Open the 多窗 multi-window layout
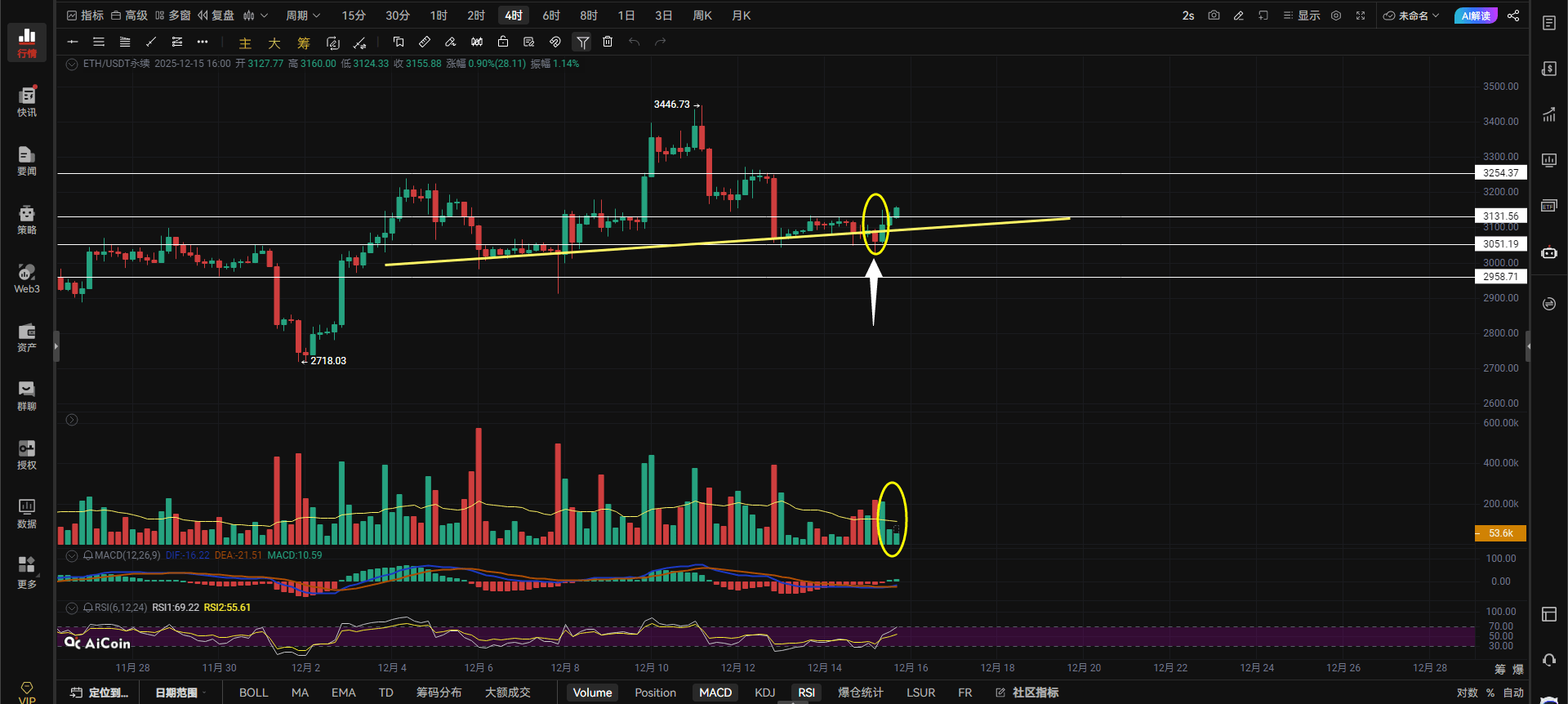 coord(172,16)
